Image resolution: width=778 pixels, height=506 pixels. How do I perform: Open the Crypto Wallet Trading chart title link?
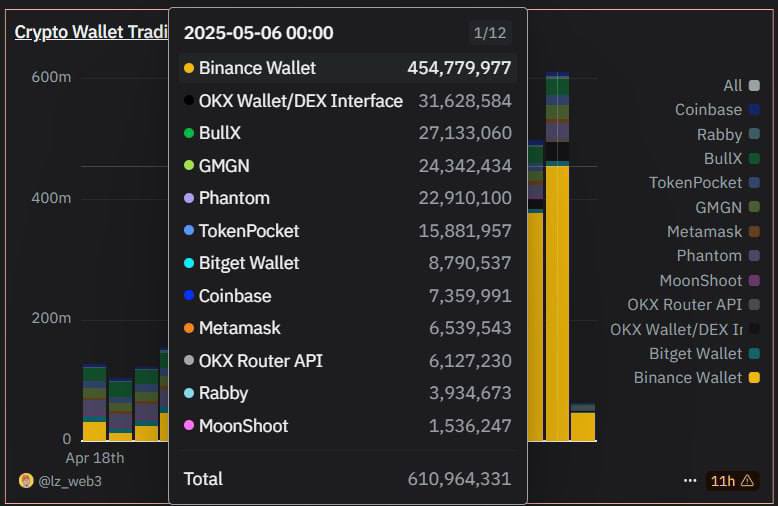click(91, 32)
